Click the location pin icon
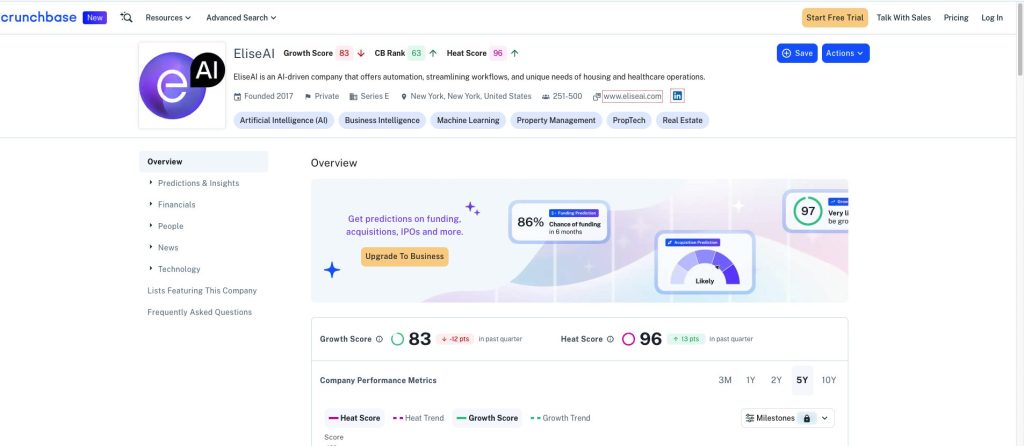 [x=404, y=97]
